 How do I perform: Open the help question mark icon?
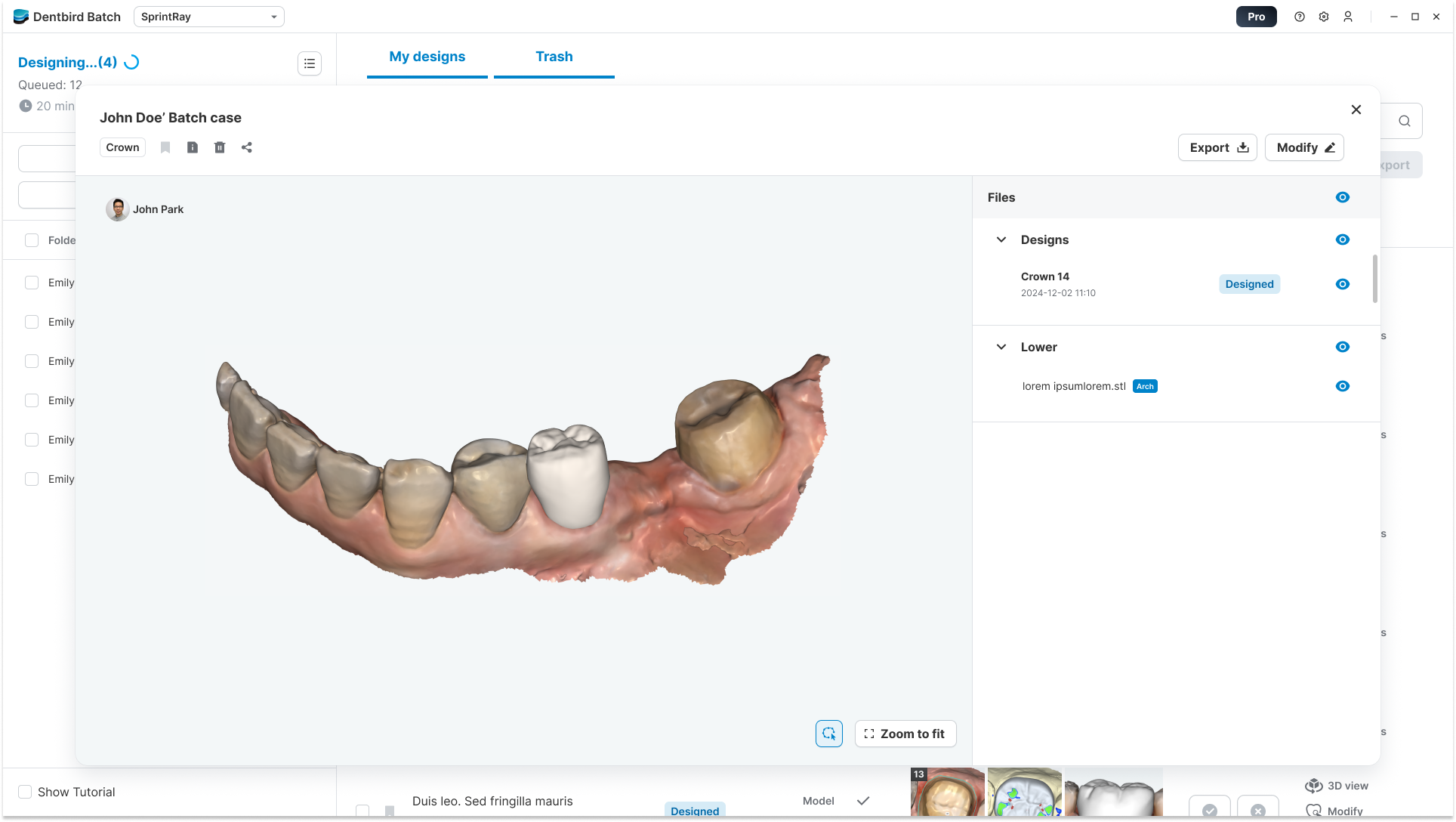pyautogui.click(x=1300, y=17)
